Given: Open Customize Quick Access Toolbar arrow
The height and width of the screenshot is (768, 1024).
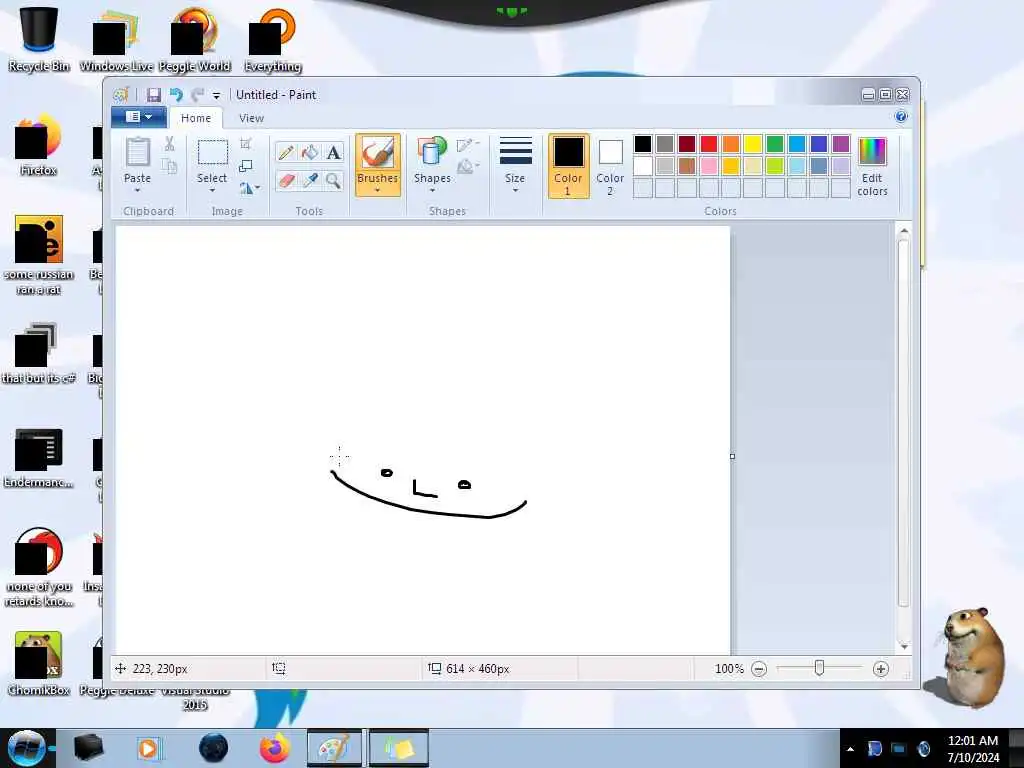Looking at the screenshot, I should pos(216,96).
